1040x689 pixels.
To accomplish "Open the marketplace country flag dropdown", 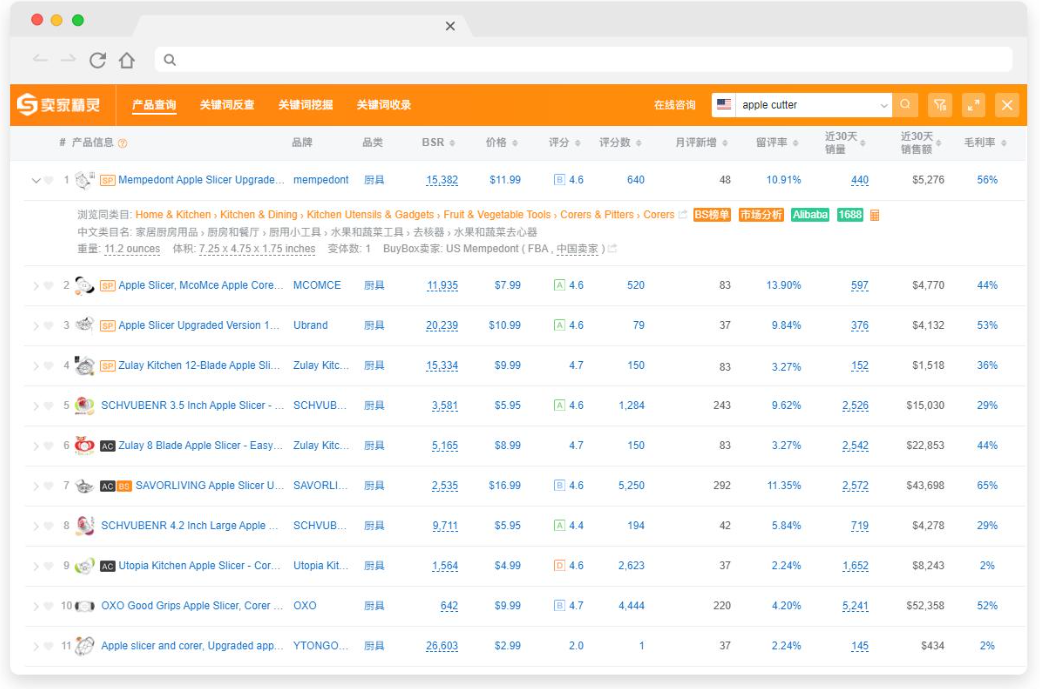I will [724, 105].
